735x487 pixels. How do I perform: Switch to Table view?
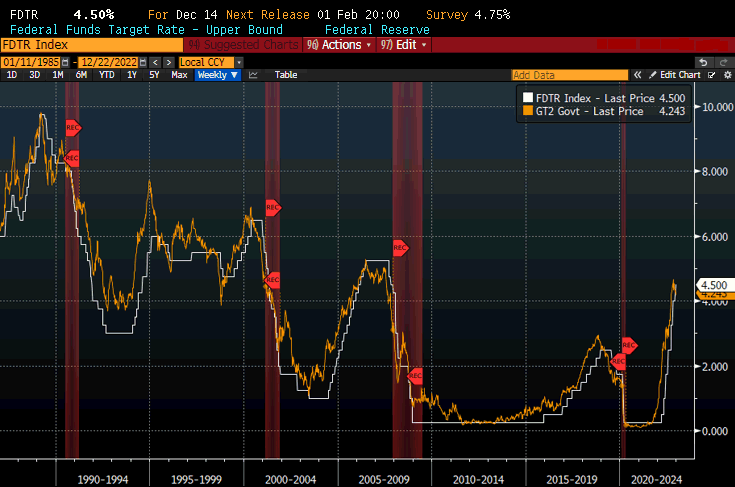pyautogui.click(x=286, y=75)
